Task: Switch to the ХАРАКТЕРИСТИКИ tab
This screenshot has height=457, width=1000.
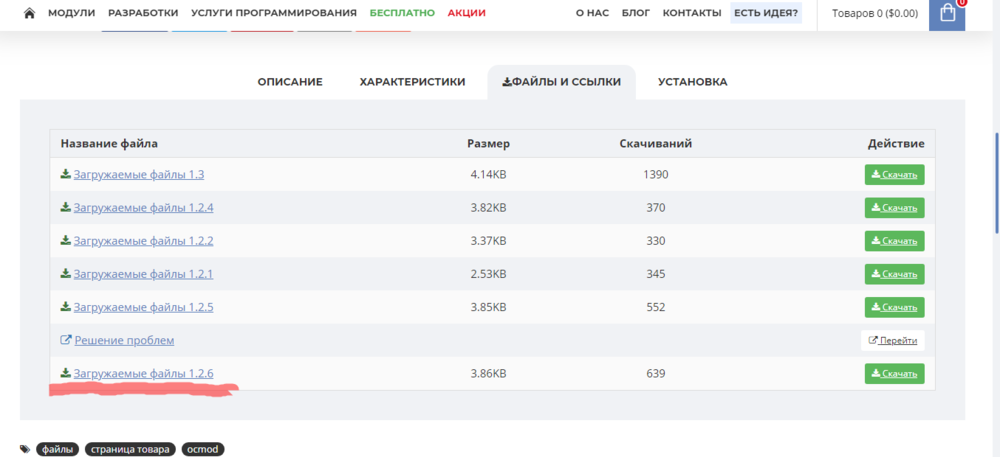Action: pyautogui.click(x=412, y=82)
